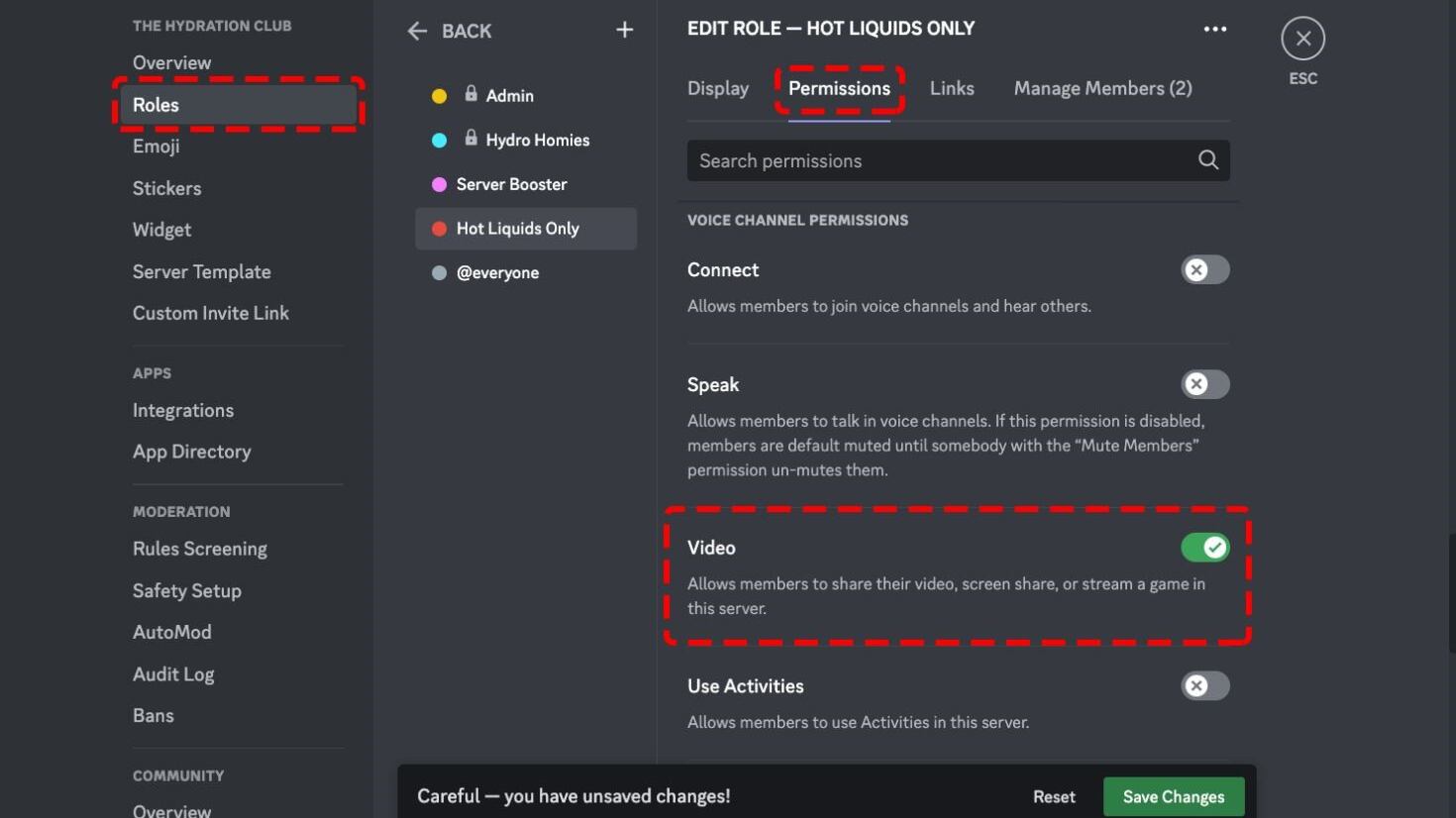Click the Save Changes button

tap(1173, 796)
